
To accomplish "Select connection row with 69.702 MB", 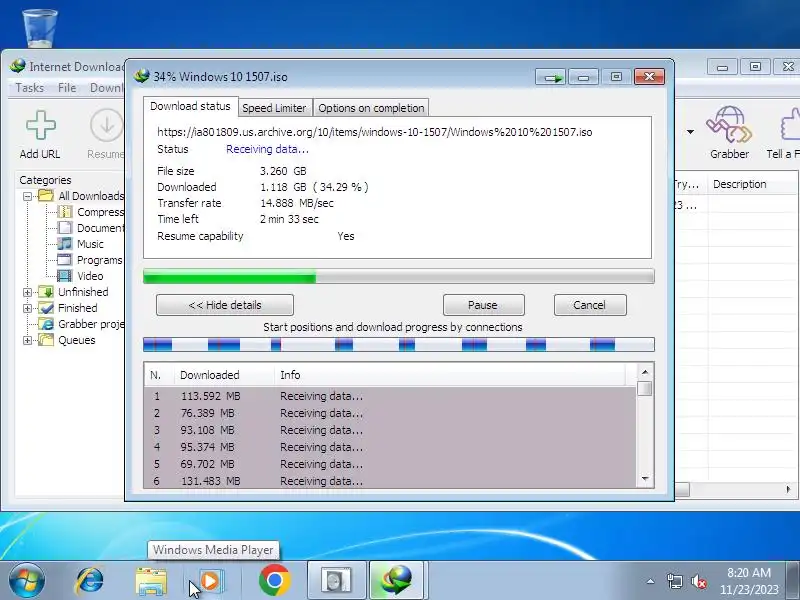I will point(390,464).
